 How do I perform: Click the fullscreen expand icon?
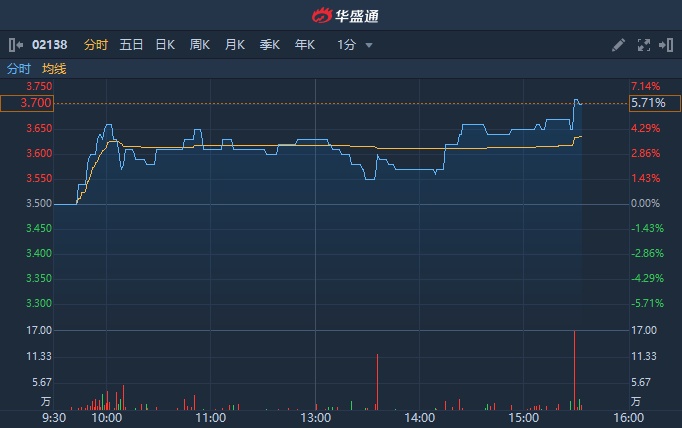pyautogui.click(x=643, y=45)
